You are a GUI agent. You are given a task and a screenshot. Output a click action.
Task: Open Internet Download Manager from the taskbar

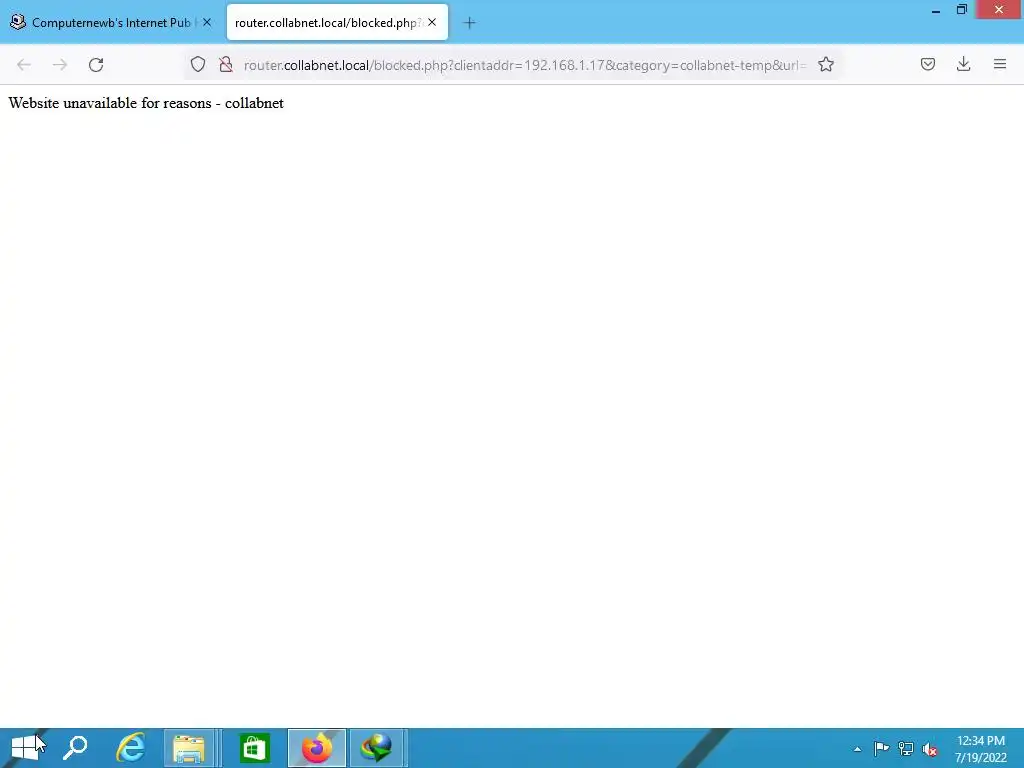coord(377,748)
